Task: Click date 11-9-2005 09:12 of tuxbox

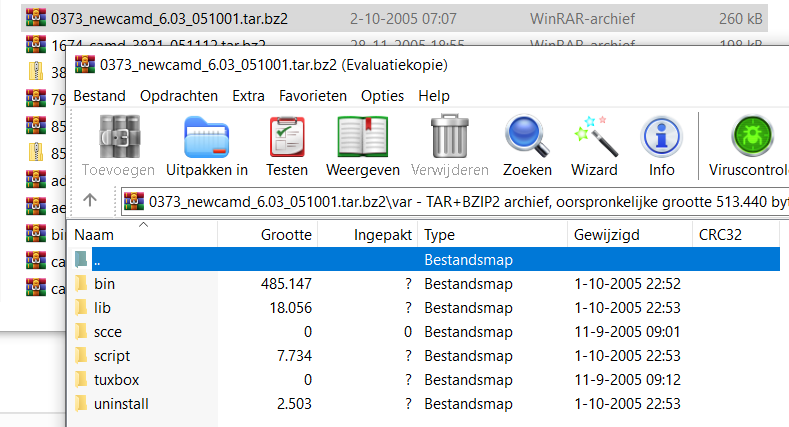Action: pyautogui.click(x=627, y=380)
